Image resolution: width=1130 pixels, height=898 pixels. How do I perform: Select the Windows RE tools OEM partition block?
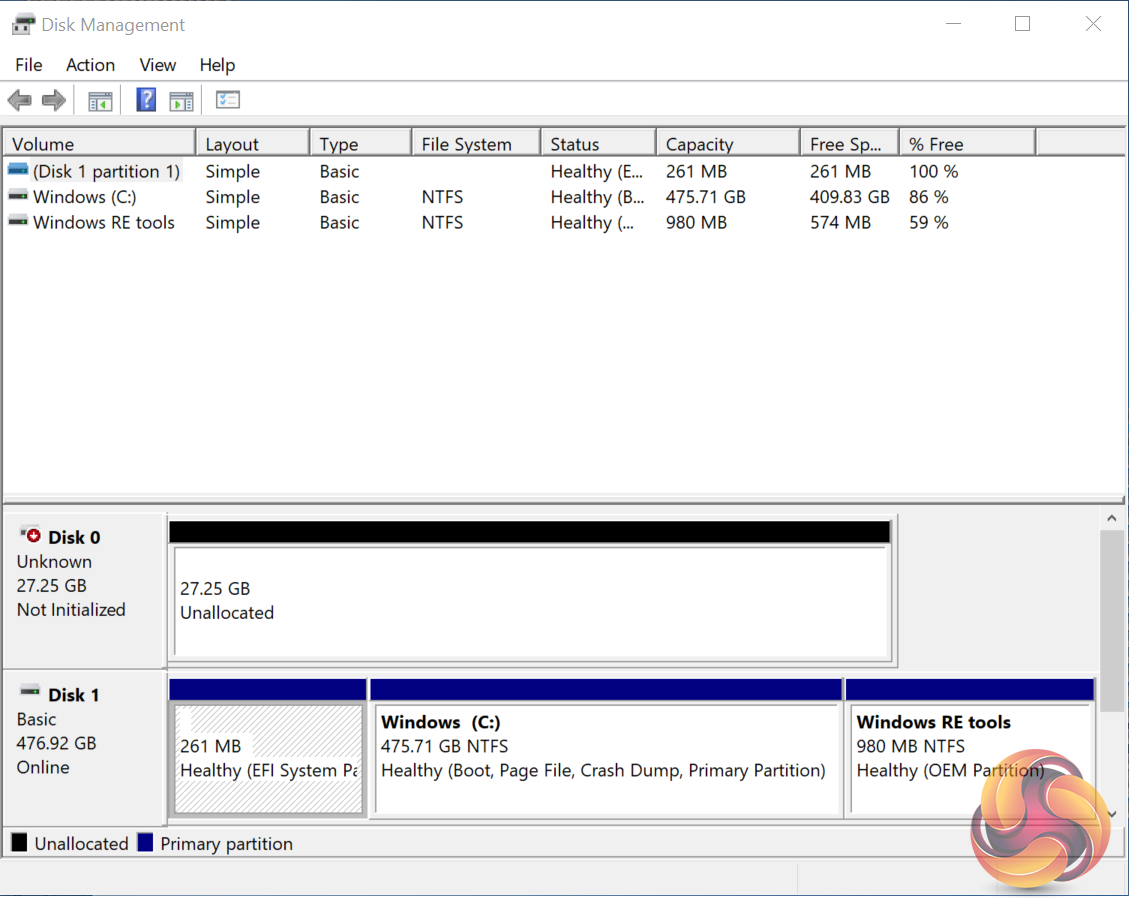point(970,747)
